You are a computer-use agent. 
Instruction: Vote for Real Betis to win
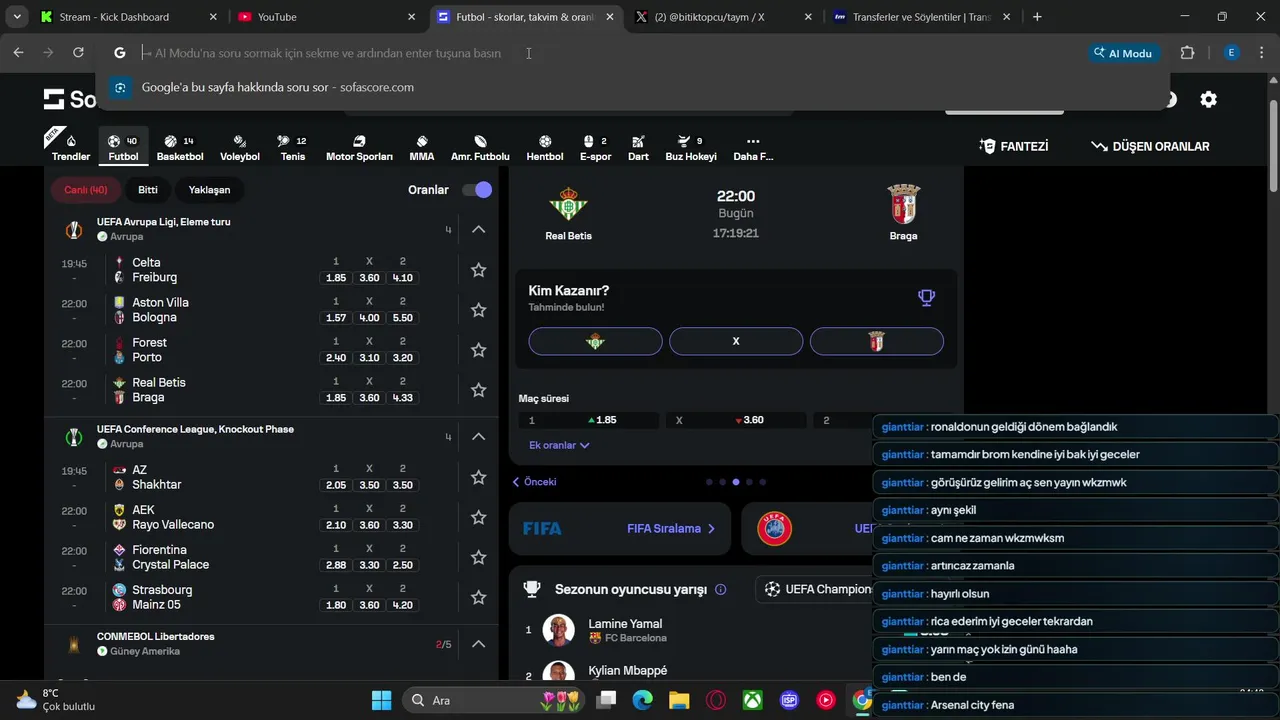[x=595, y=341]
